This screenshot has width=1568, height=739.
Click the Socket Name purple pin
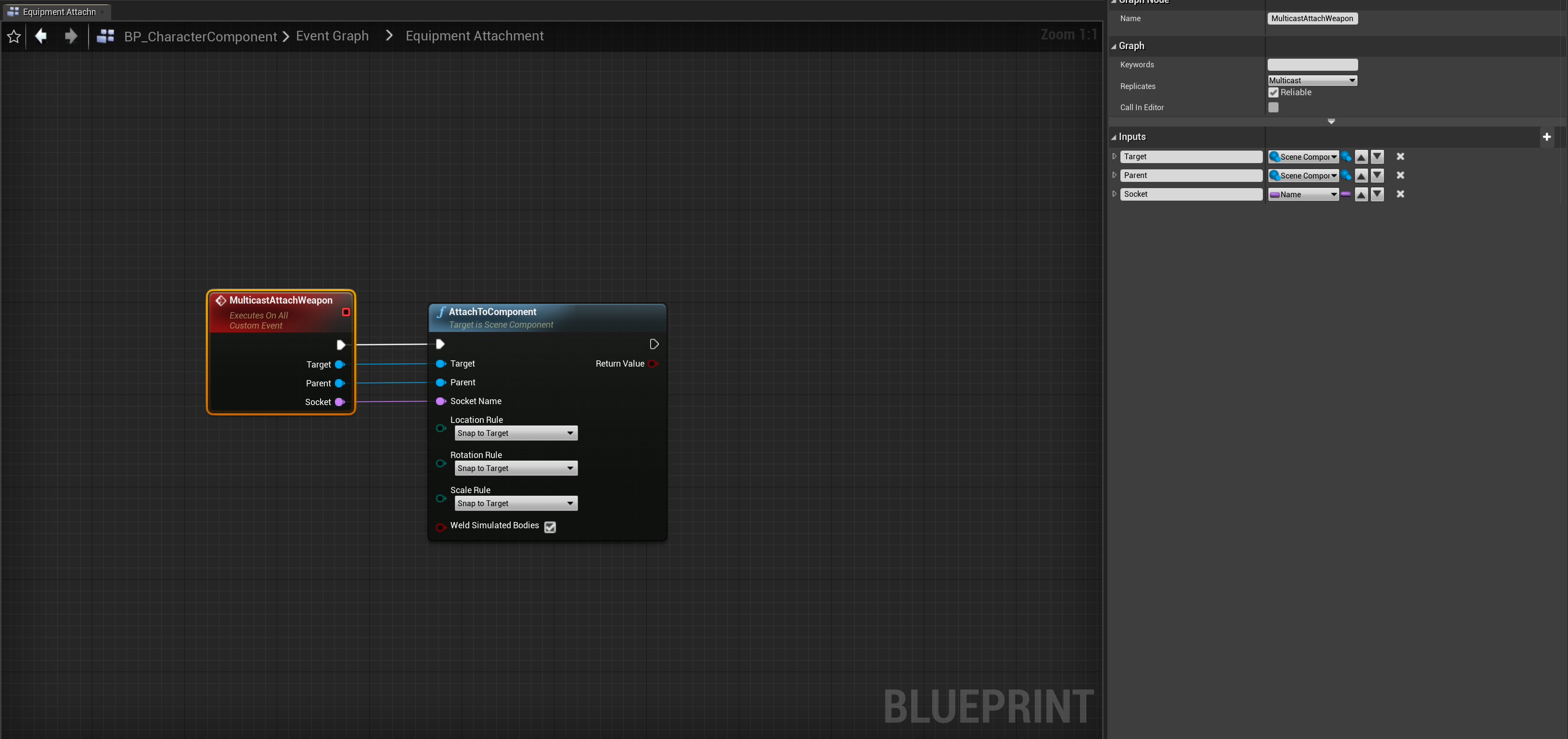coord(441,401)
